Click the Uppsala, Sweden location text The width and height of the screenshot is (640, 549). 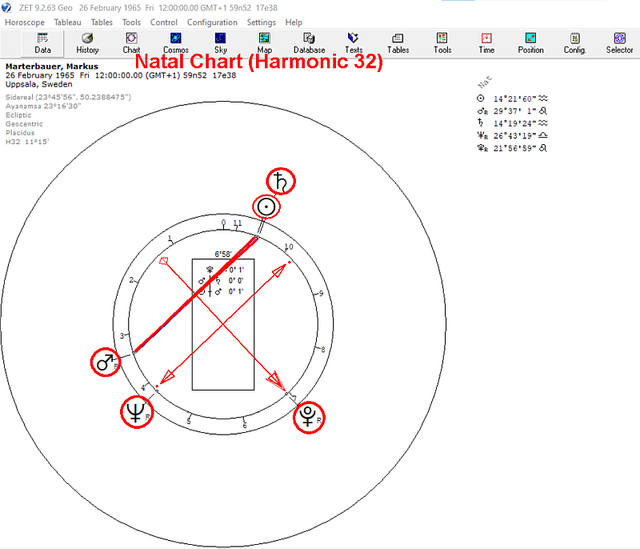tap(39, 84)
